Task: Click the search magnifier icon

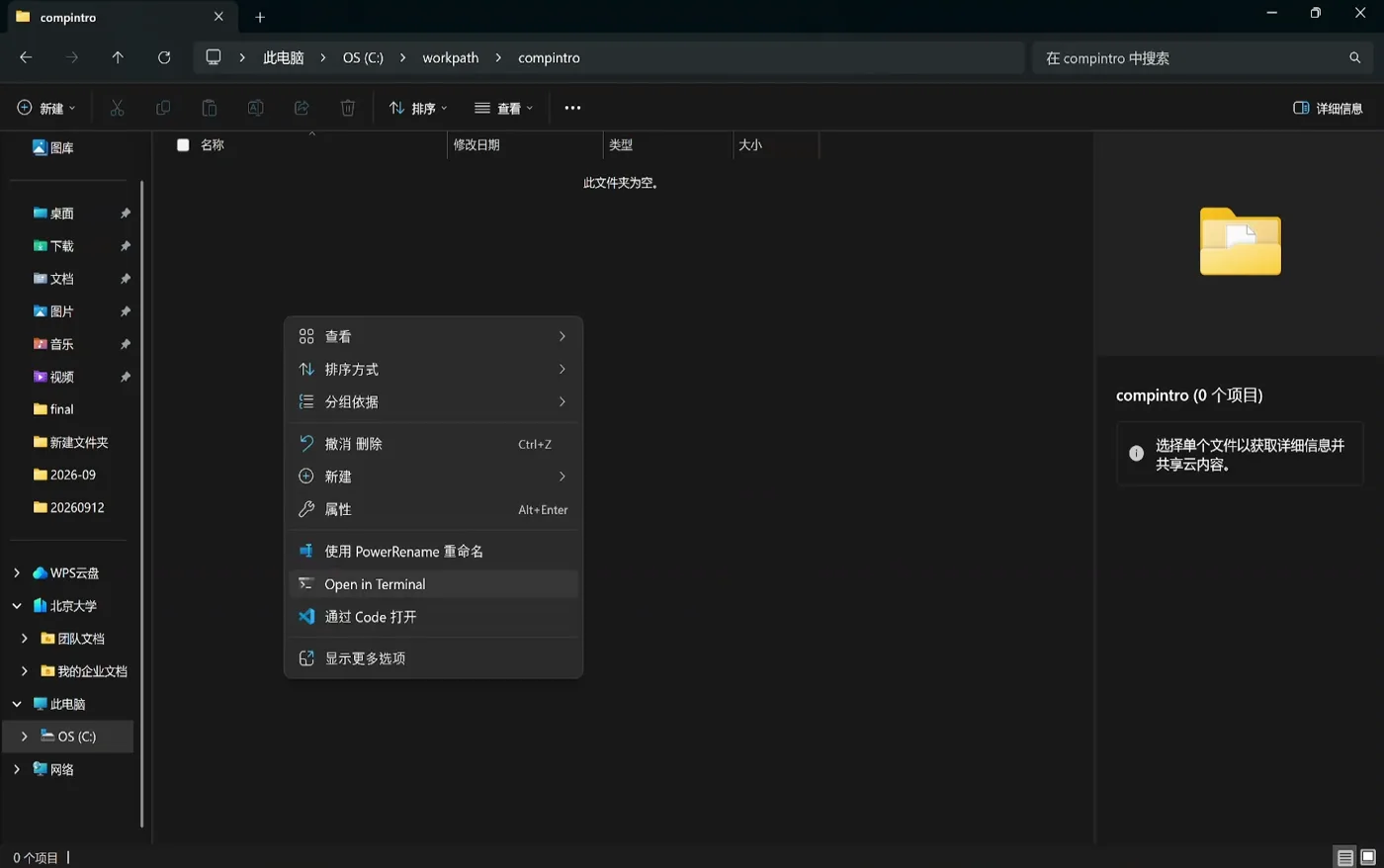Action: pyautogui.click(x=1354, y=57)
